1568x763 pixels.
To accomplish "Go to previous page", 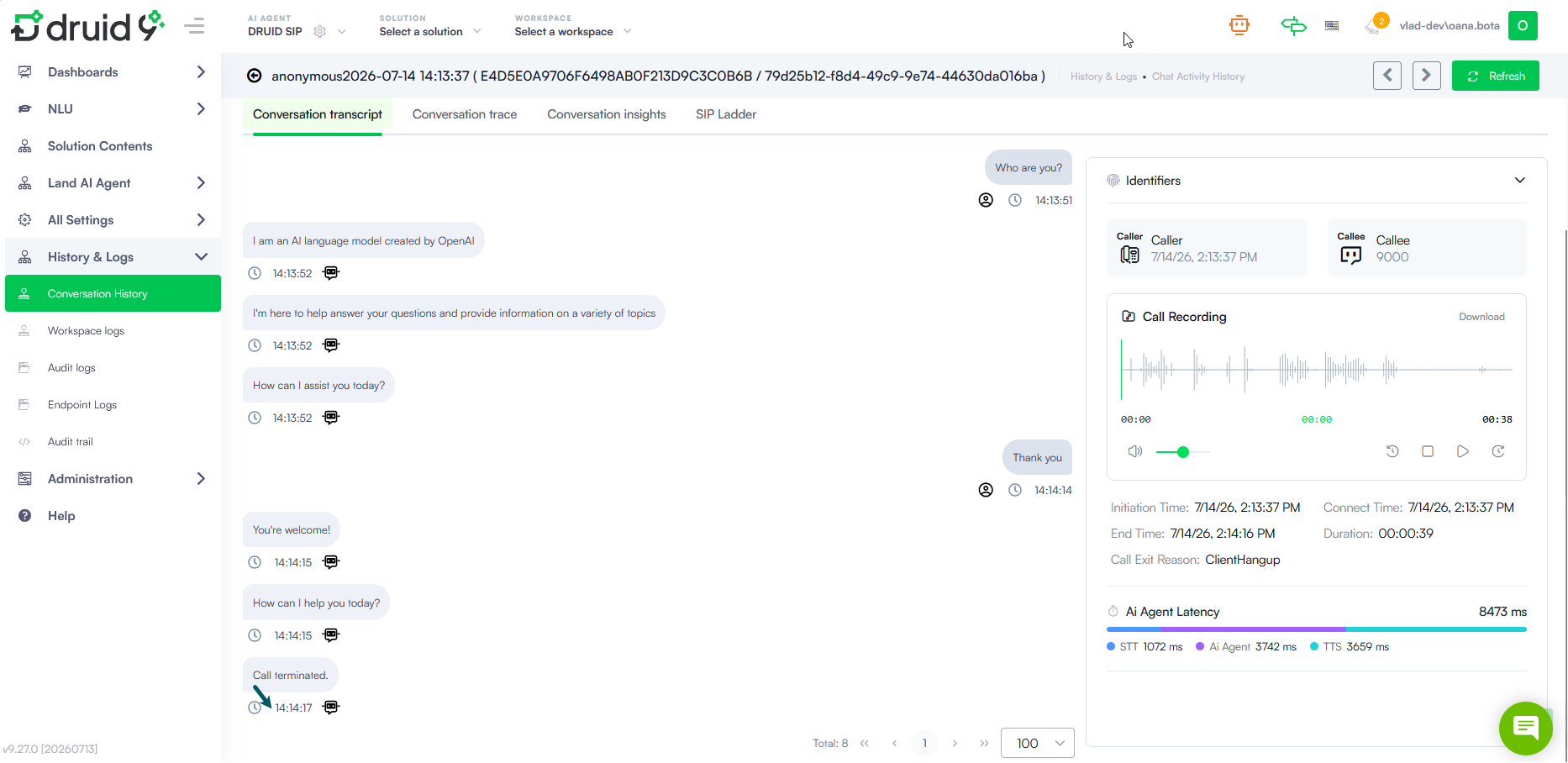I will point(895,743).
